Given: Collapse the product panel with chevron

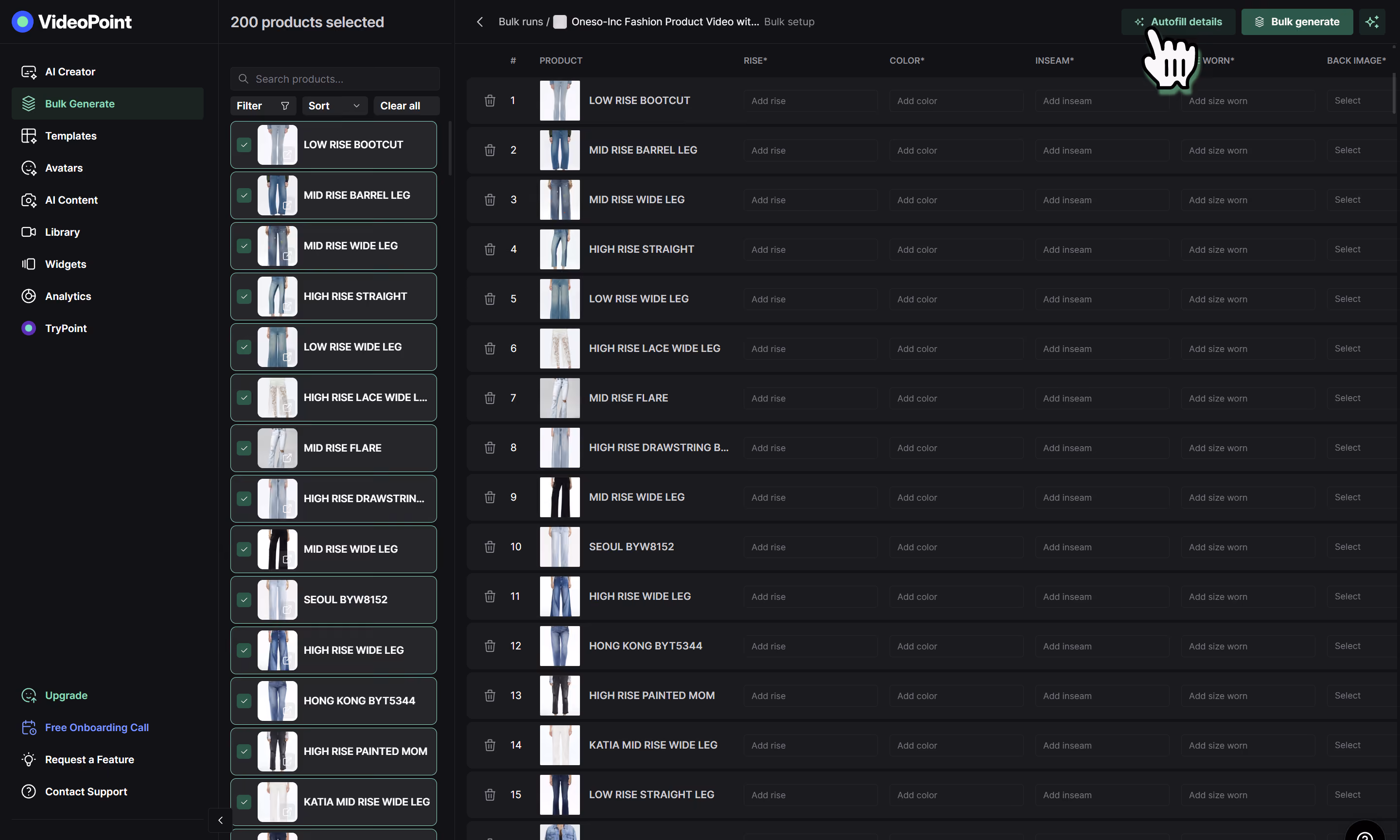Looking at the screenshot, I should pos(220,820).
